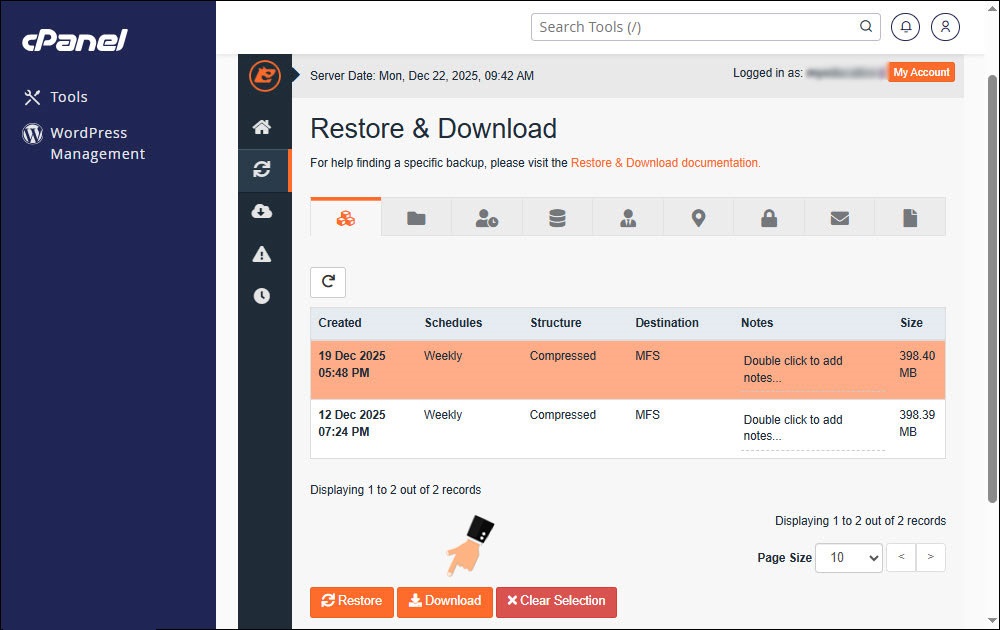Open the envelope email accounts tab
Image resolution: width=1000 pixels, height=630 pixels.
pos(839,218)
